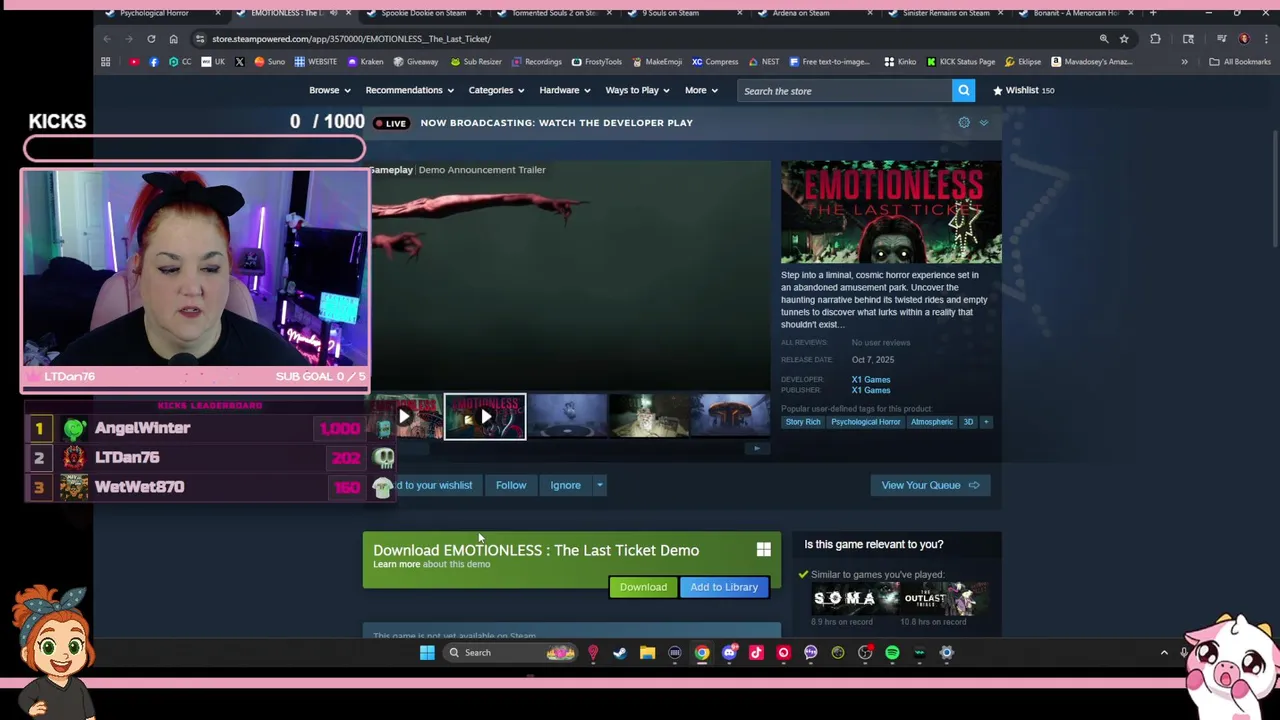Select the Demo Announcement Trailer thumbnail
1280x720 pixels.
click(485, 417)
